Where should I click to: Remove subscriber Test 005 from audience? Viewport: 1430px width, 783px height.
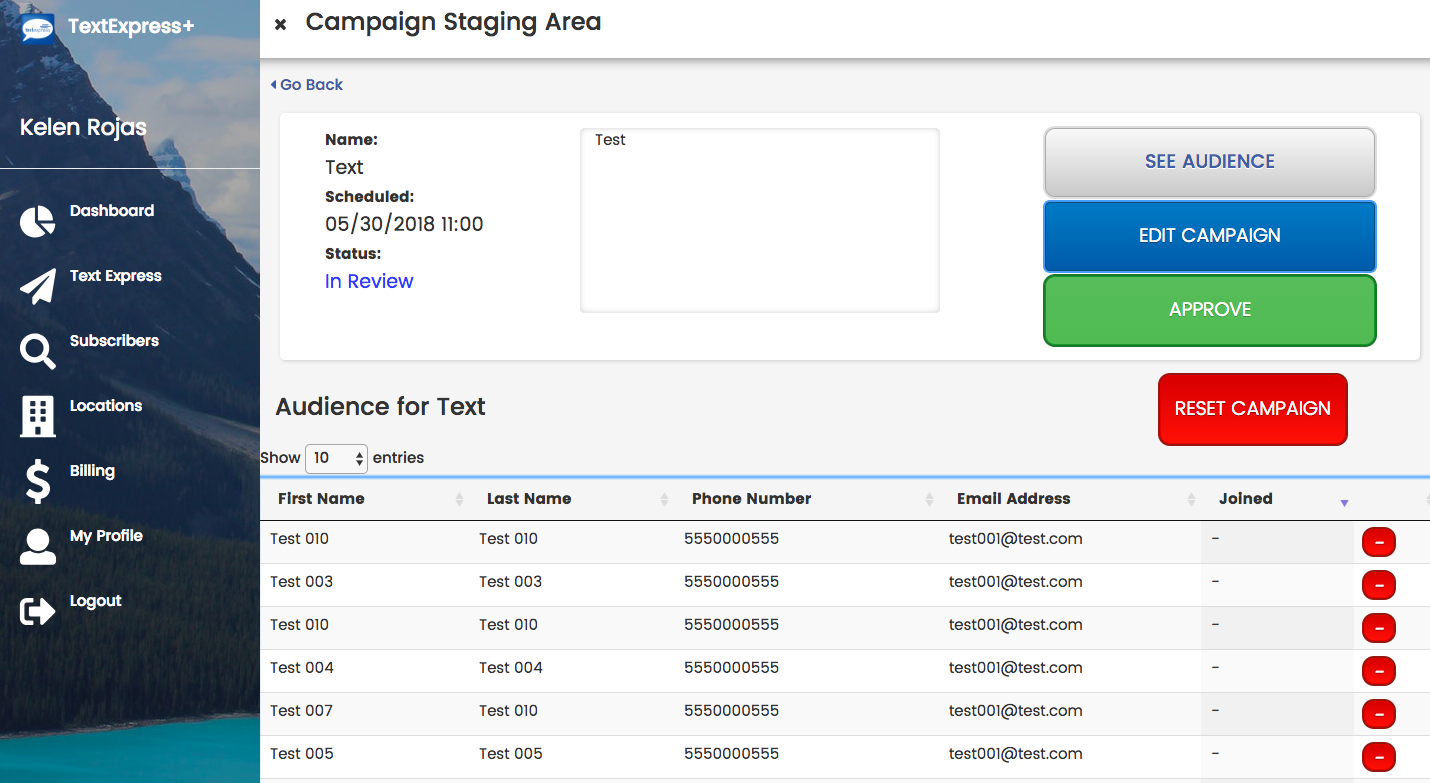[1379, 757]
